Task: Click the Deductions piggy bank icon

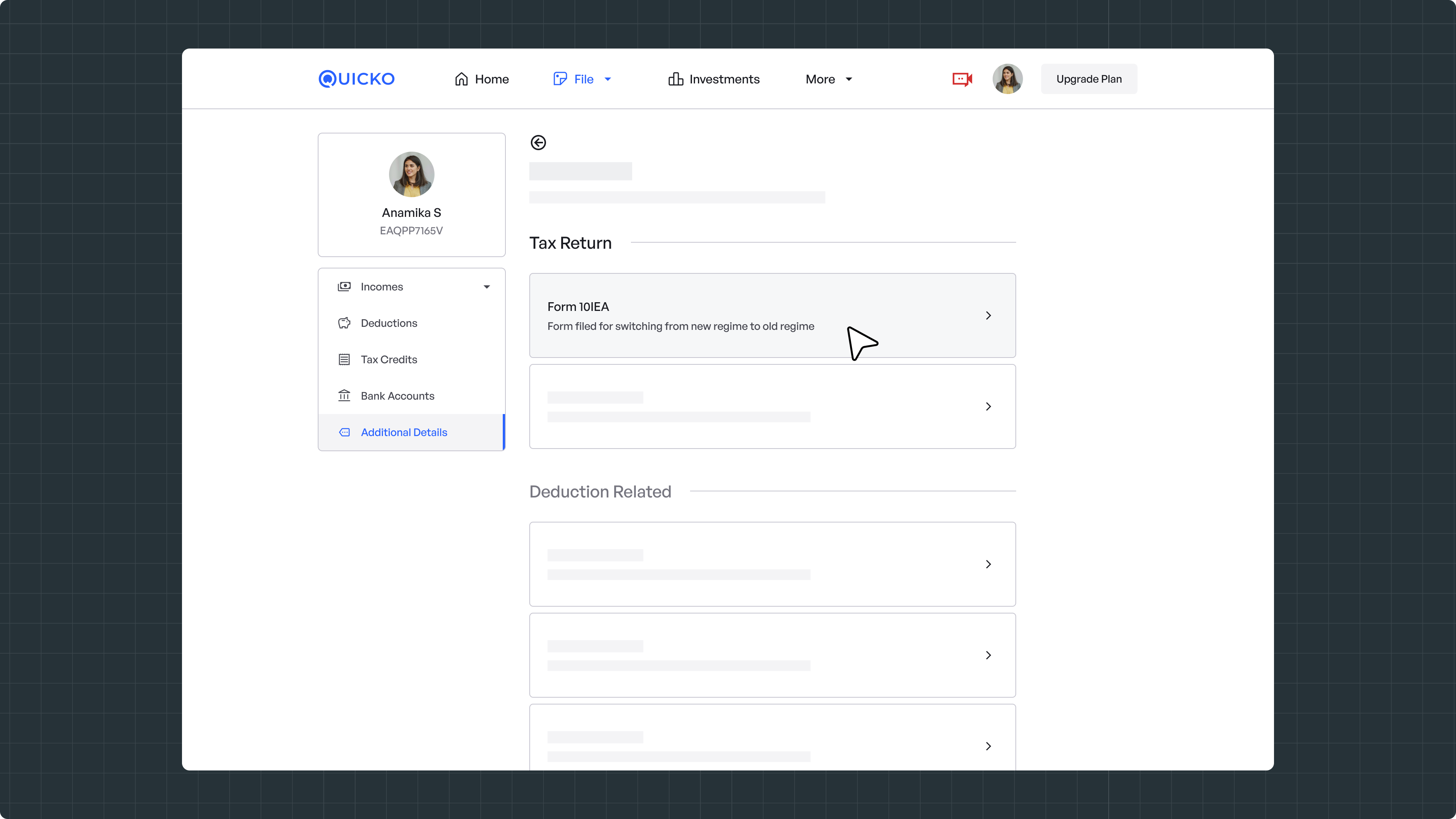Action: pyautogui.click(x=344, y=323)
